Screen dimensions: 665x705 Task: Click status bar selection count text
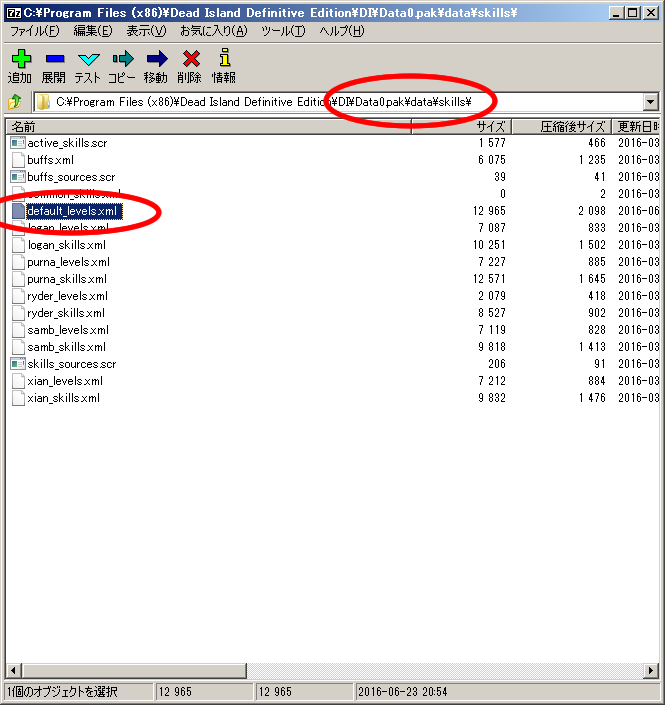coord(62,692)
